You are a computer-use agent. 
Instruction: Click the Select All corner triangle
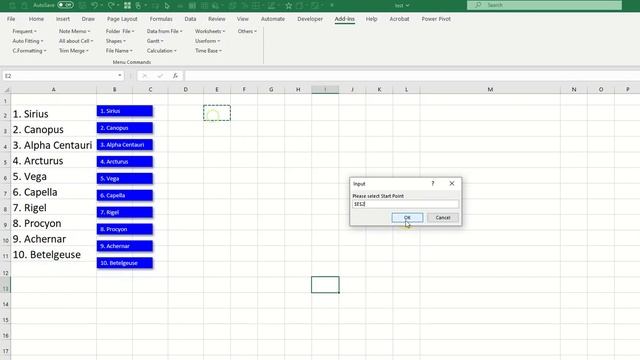(6, 89)
